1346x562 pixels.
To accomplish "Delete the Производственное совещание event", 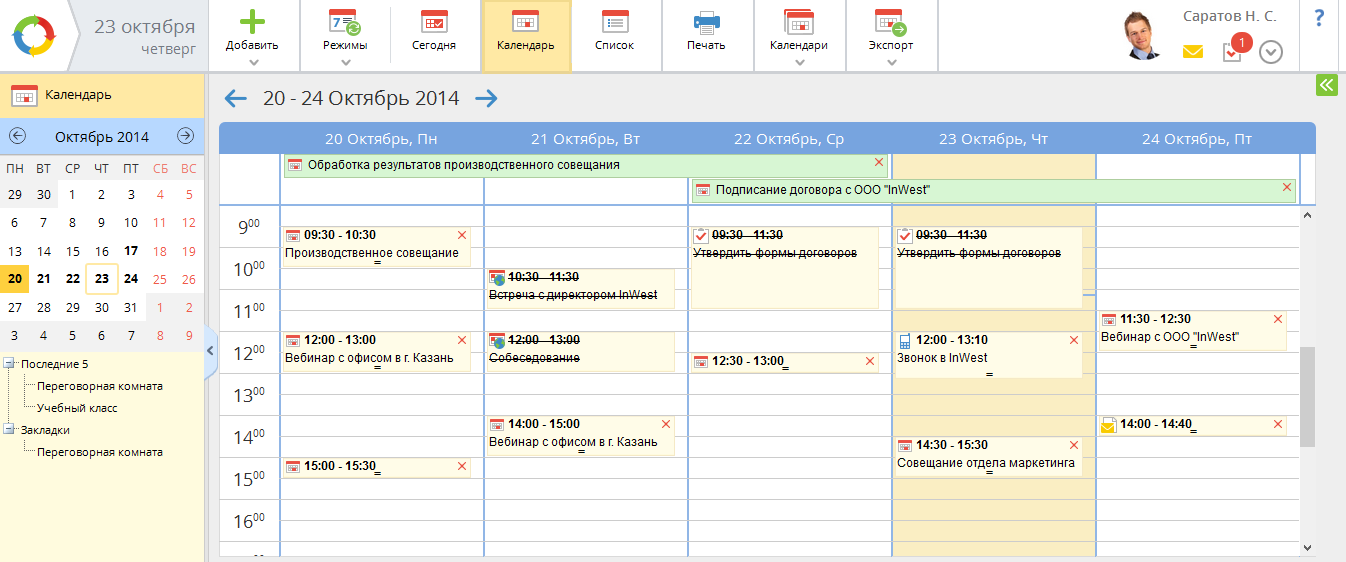I will pyautogui.click(x=462, y=235).
